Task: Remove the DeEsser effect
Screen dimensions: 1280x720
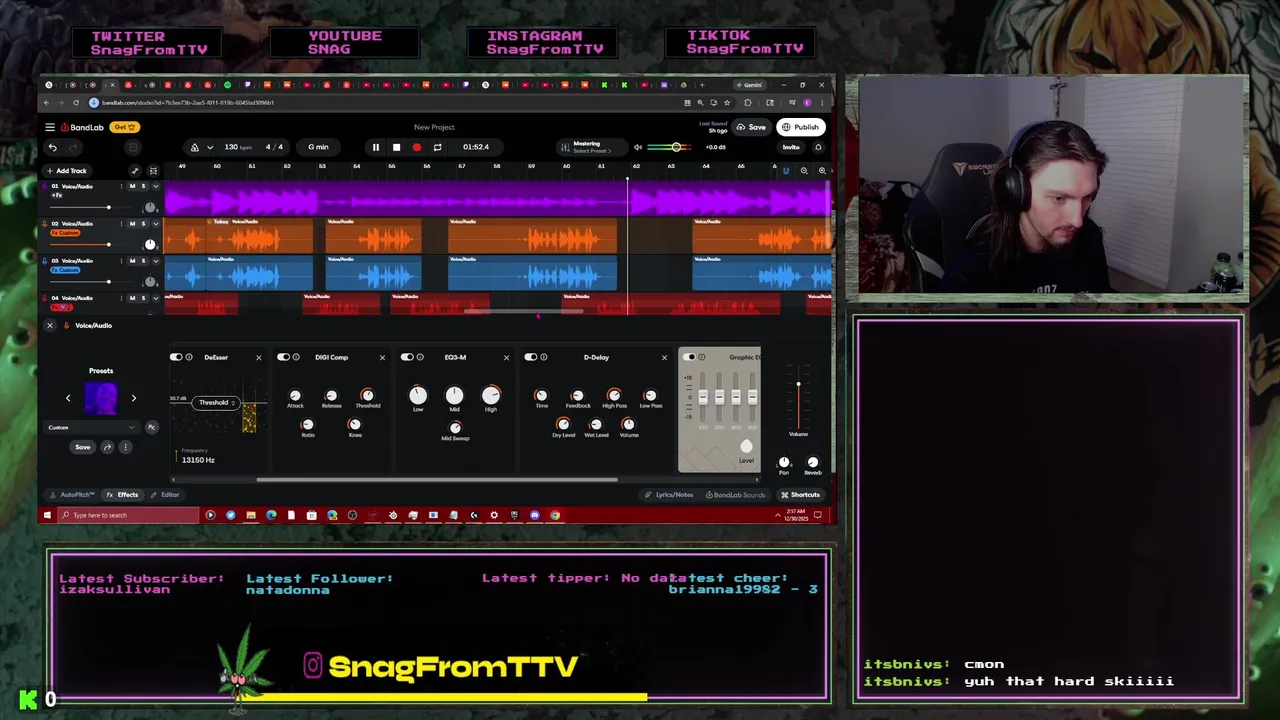Action: point(258,357)
